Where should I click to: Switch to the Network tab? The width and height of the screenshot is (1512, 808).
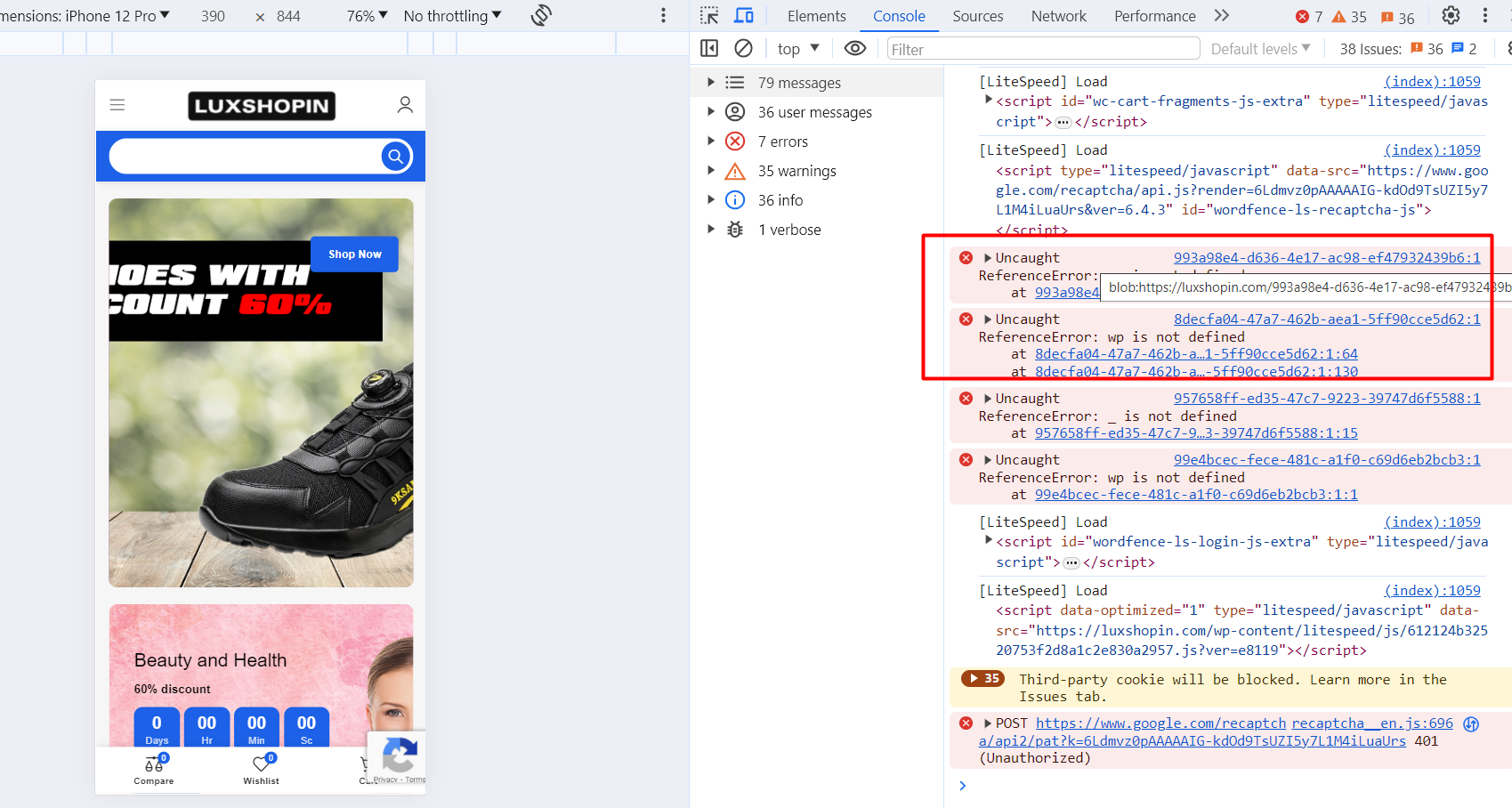click(1058, 16)
